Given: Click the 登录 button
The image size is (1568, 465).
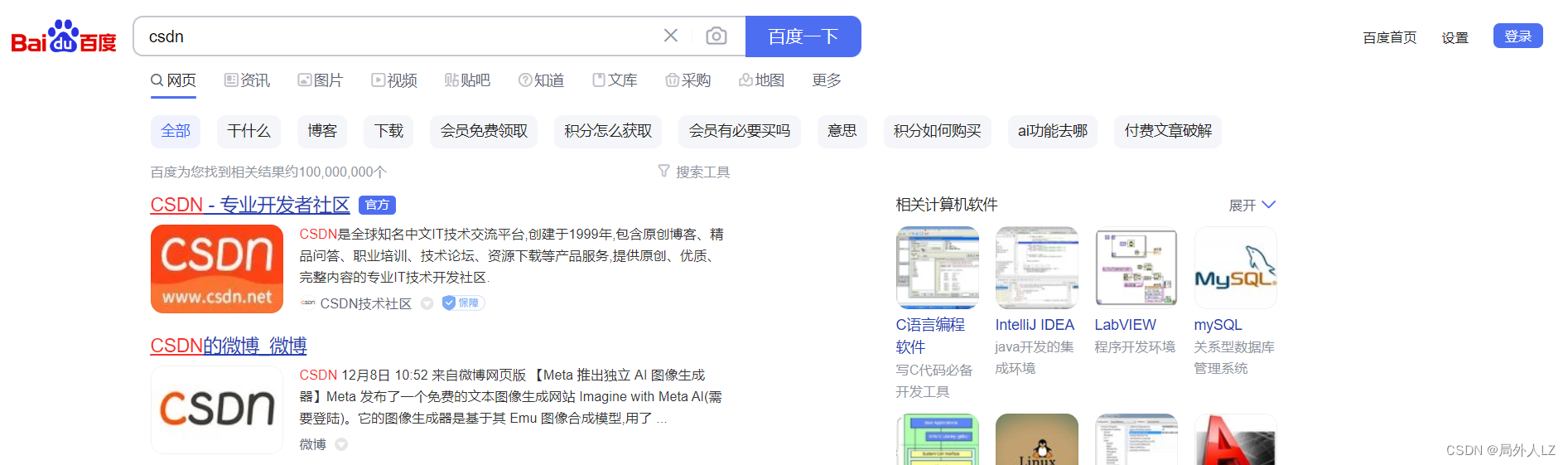Looking at the screenshot, I should tap(1517, 36).
